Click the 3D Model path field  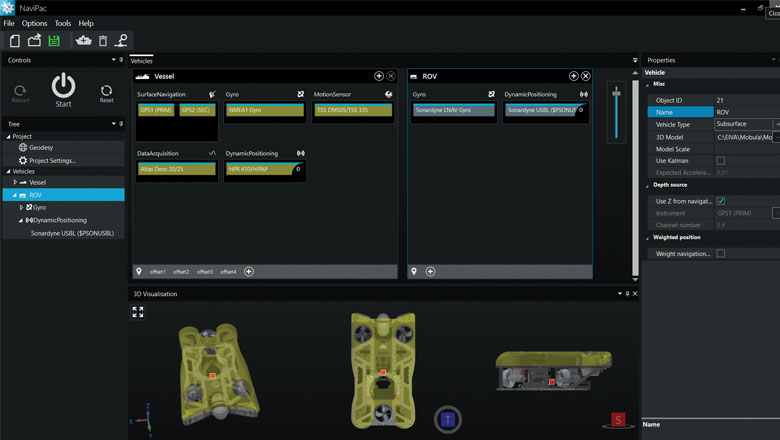pyautogui.click(x=744, y=137)
